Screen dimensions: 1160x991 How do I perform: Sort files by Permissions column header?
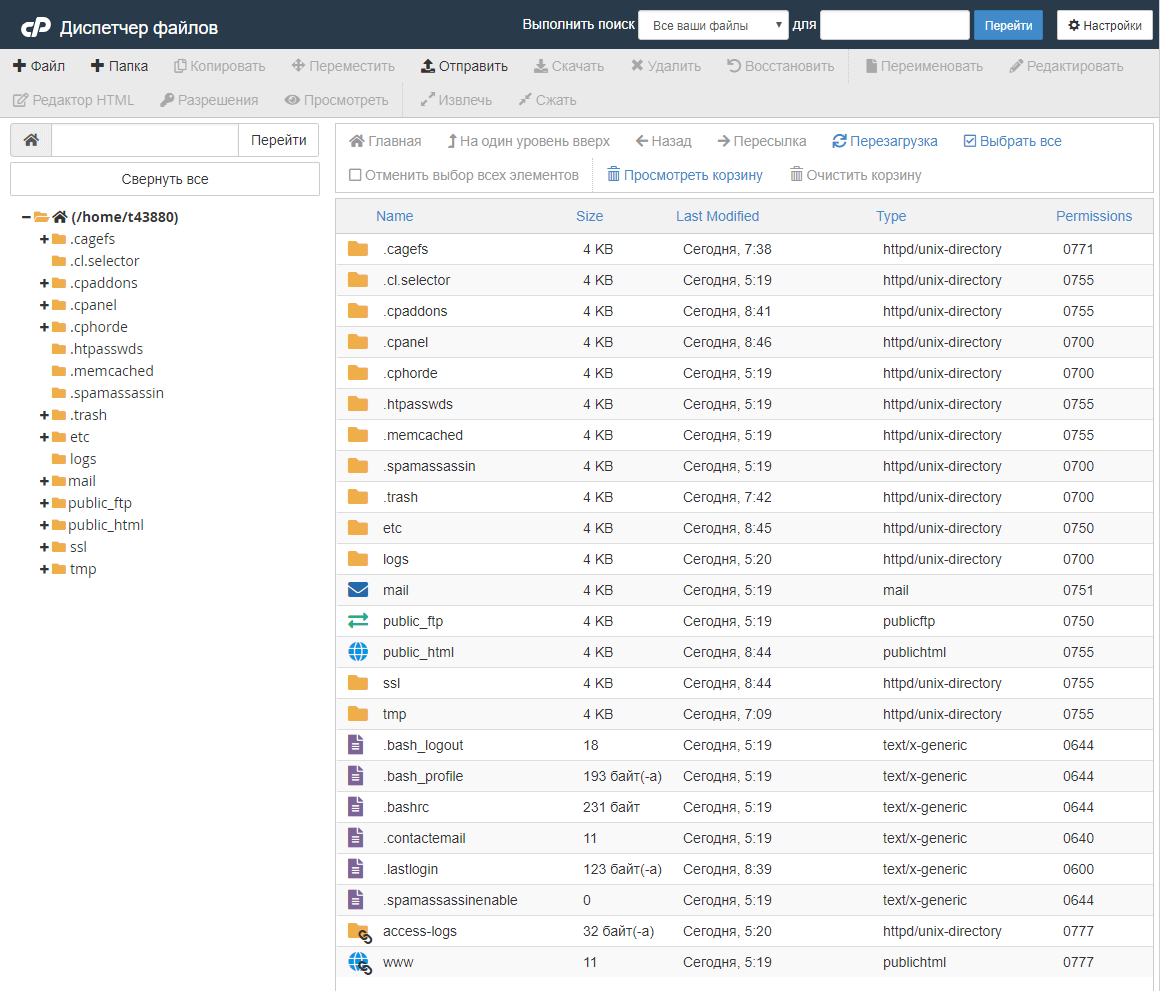pyautogui.click(x=1093, y=216)
